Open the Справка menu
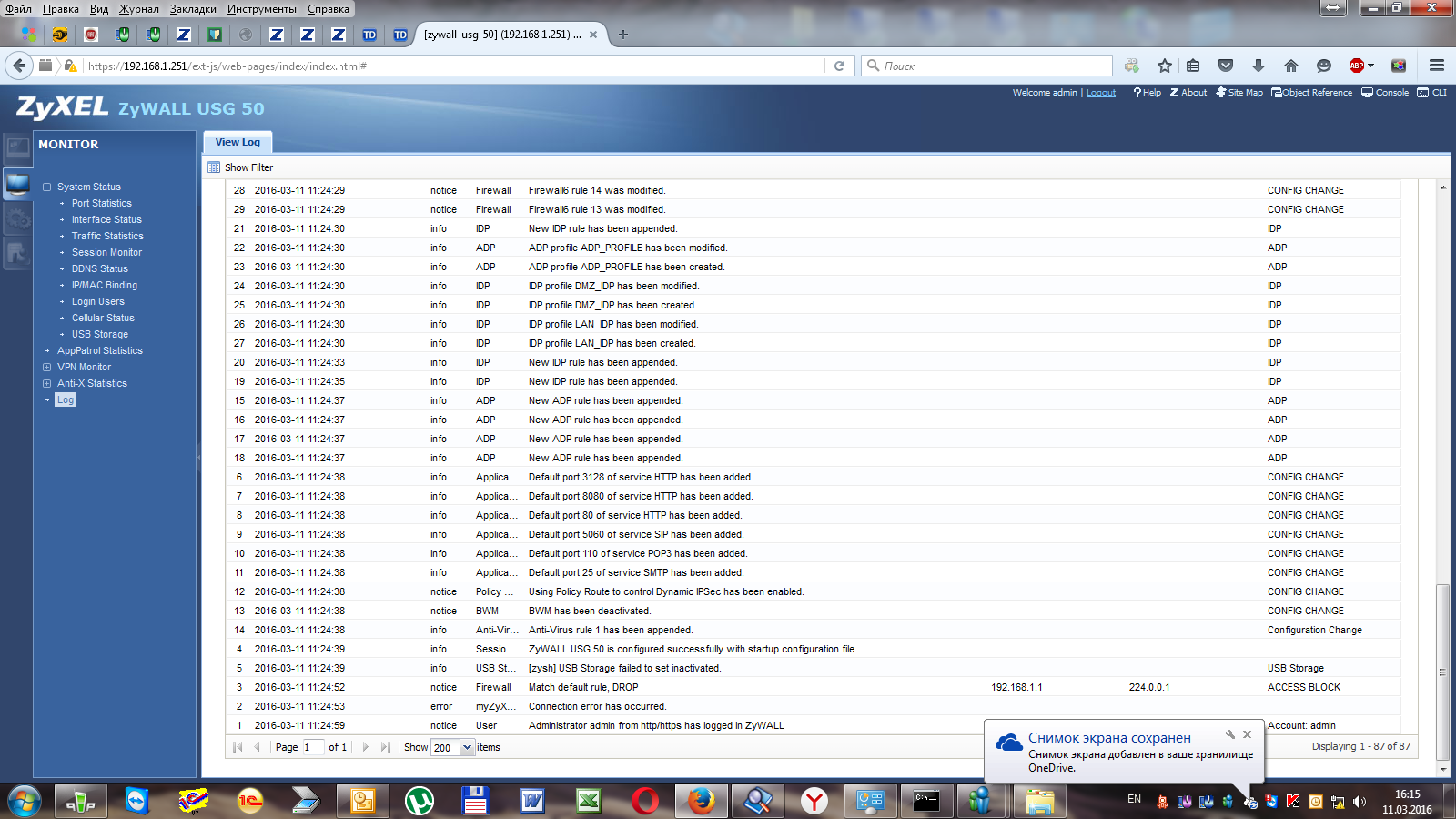This screenshot has height=819, width=1456. (x=329, y=9)
